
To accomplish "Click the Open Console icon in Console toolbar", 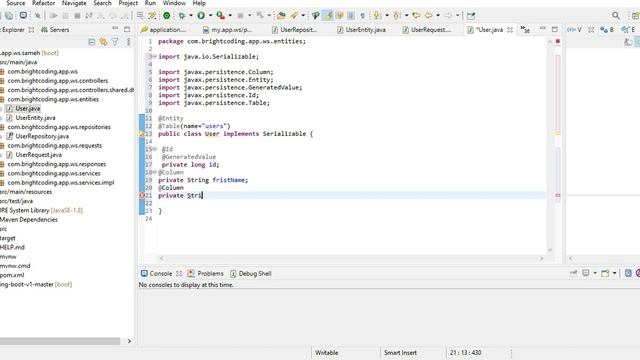I will 605,273.
